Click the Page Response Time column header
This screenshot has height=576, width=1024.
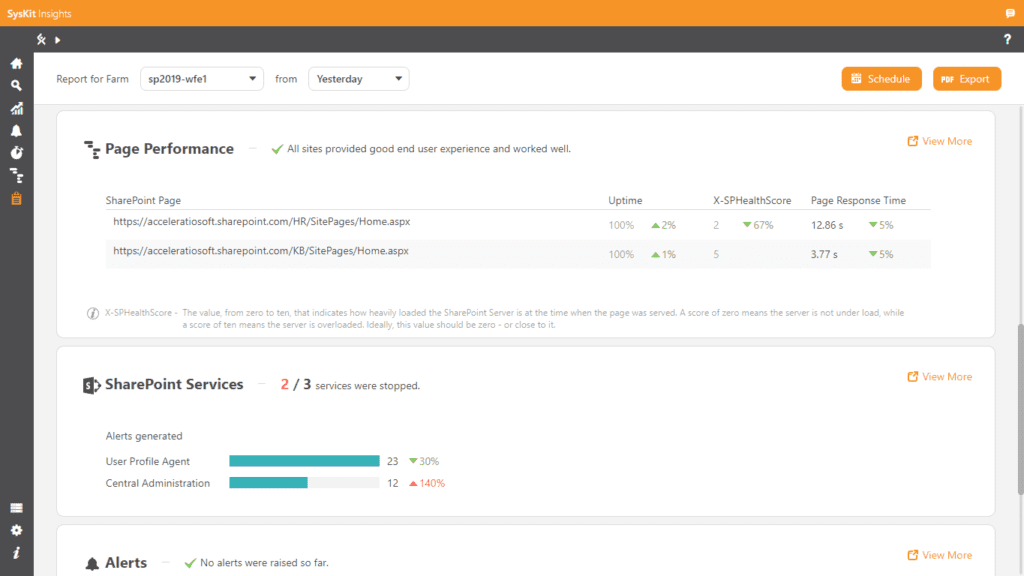pyautogui.click(x=858, y=200)
